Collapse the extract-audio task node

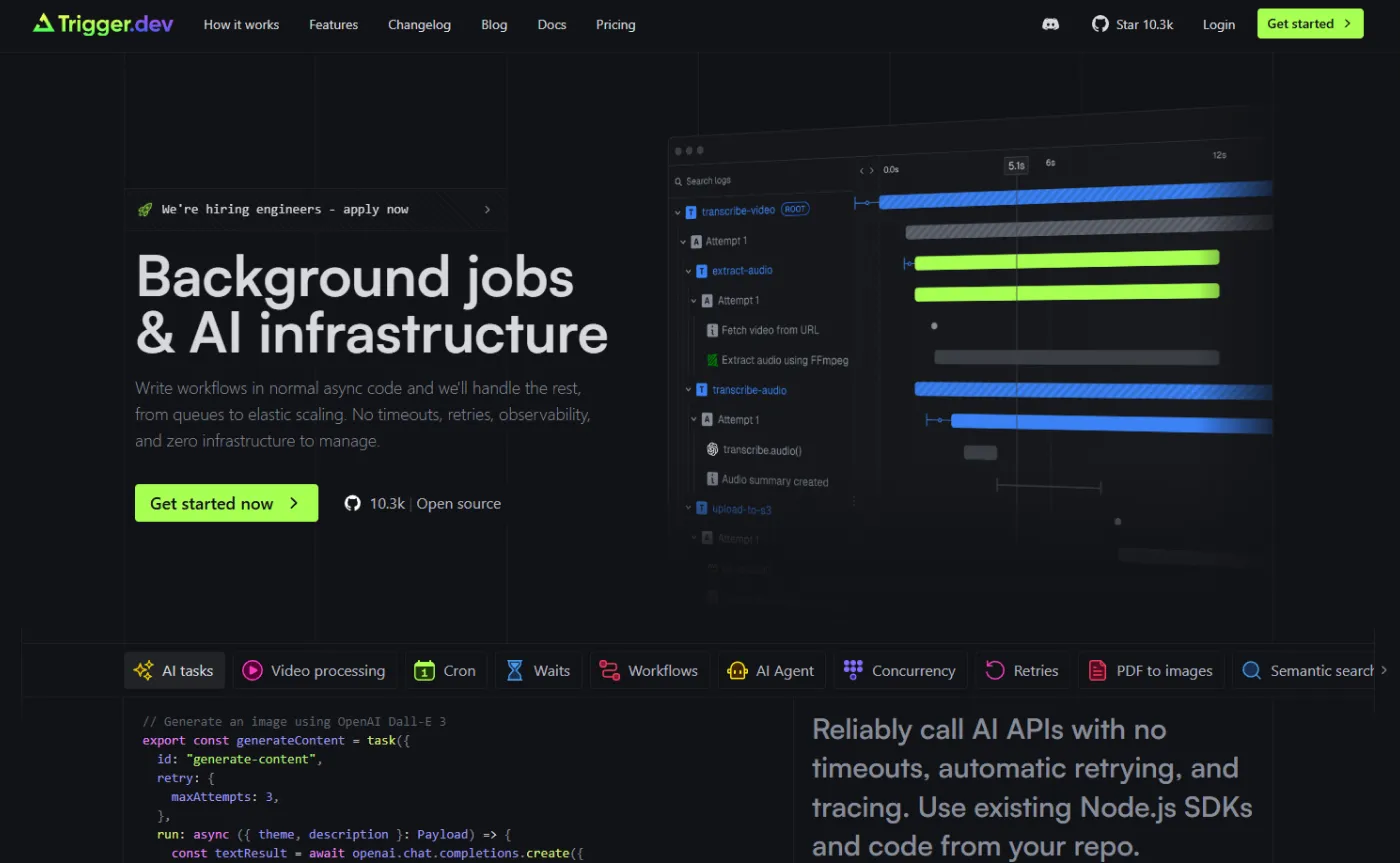(x=689, y=270)
